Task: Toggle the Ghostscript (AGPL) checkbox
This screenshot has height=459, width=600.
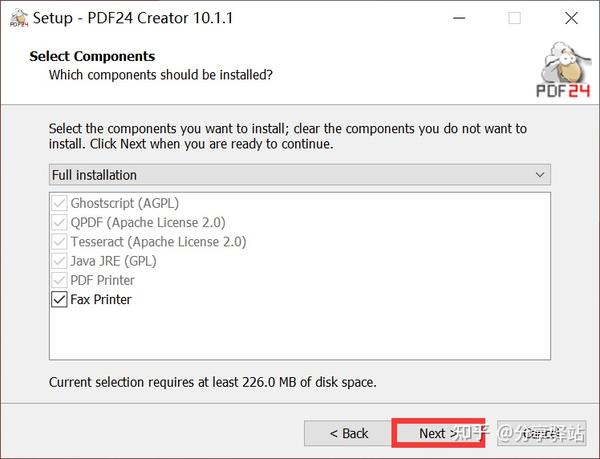Action: 58,203
